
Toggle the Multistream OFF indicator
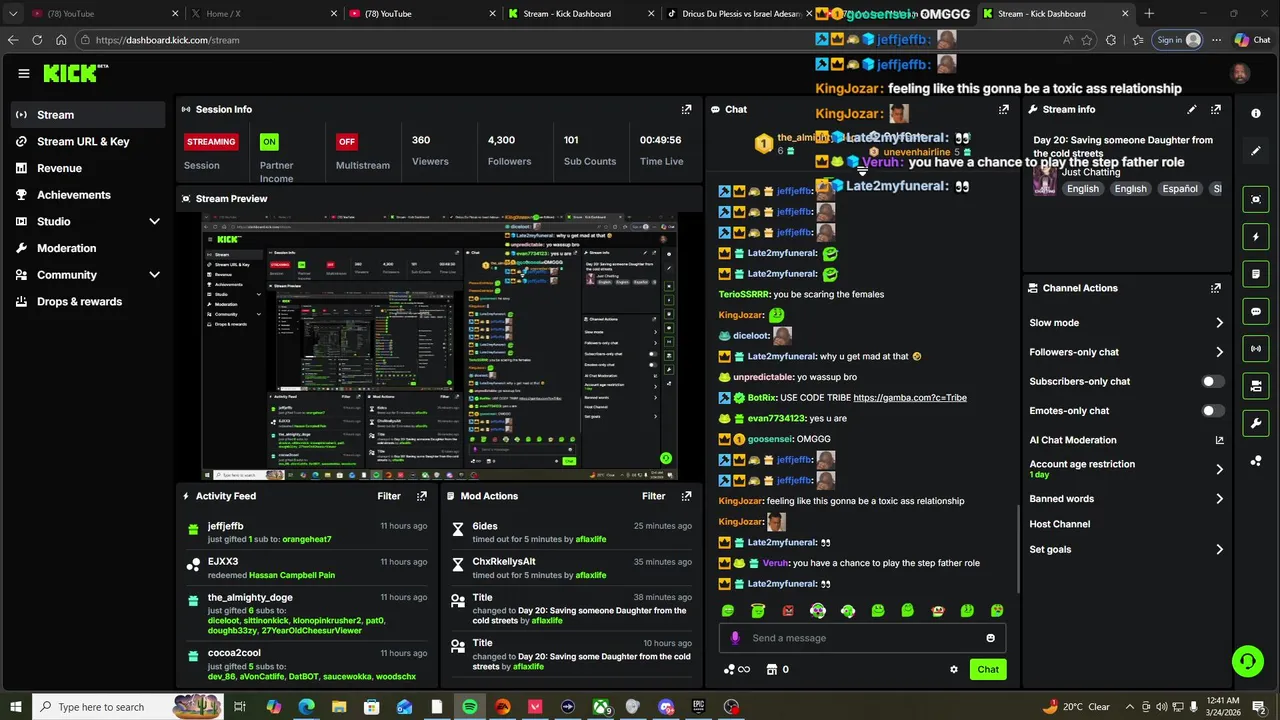click(347, 142)
